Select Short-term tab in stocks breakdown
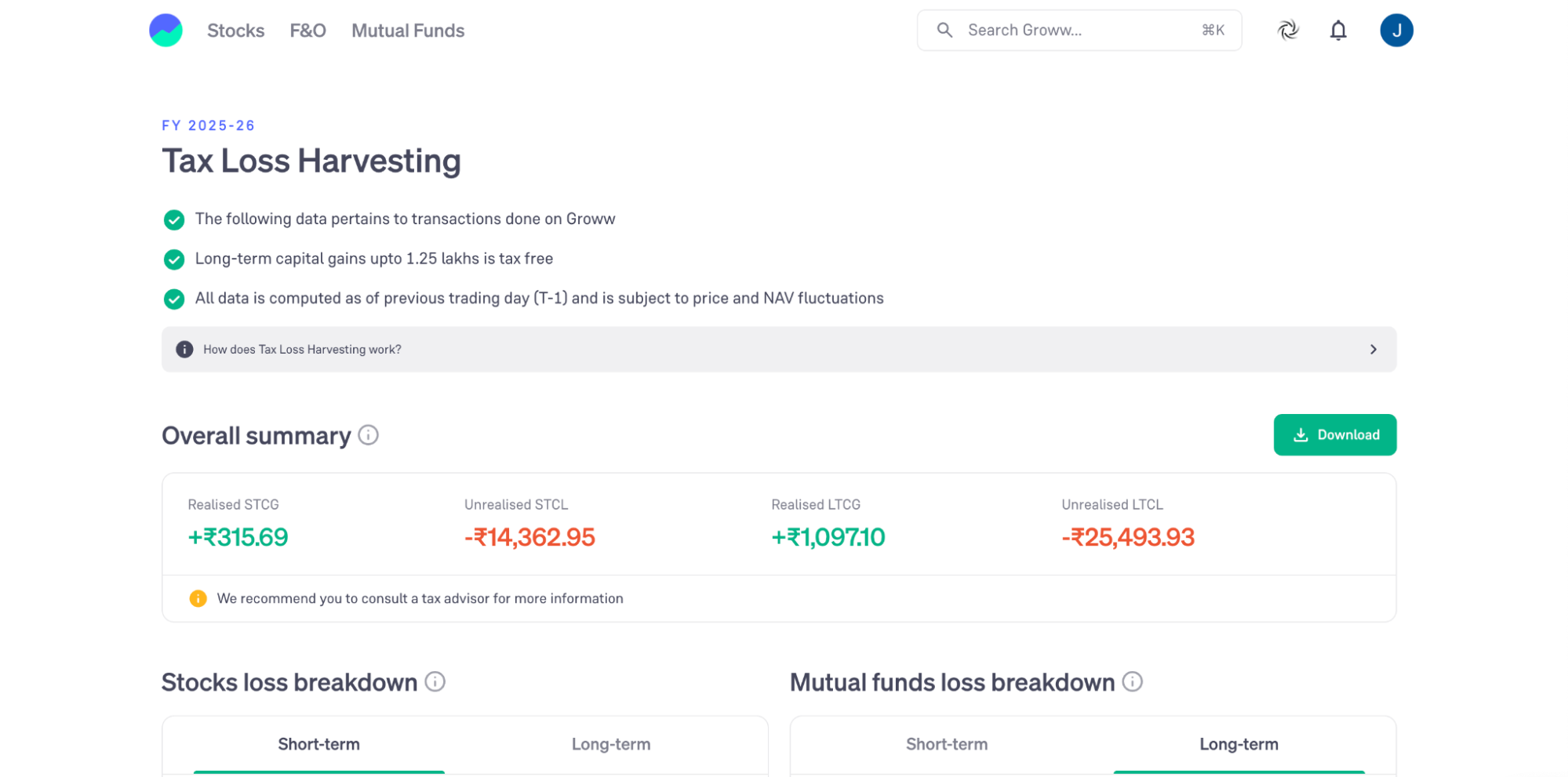1568x777 pixels. [x=318, y=744]
